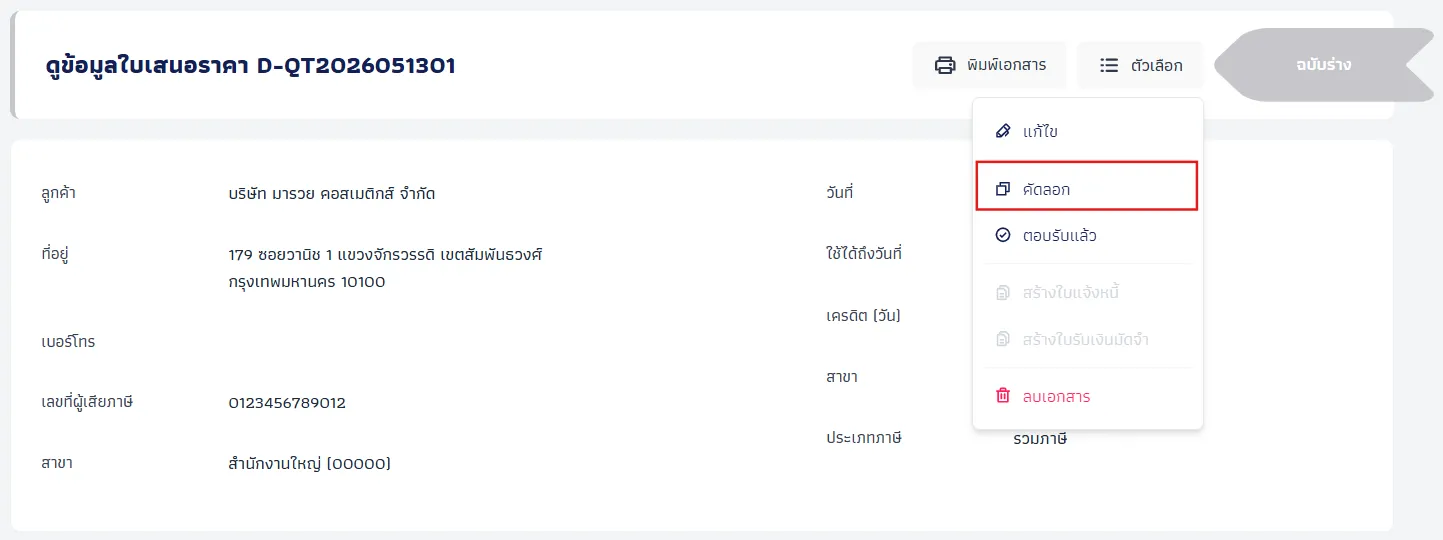The height and width of the screenshot is (540, 1443).
Task: Click the พิมพ์เอกสาร print button
Action: click(x=990, y=65)
